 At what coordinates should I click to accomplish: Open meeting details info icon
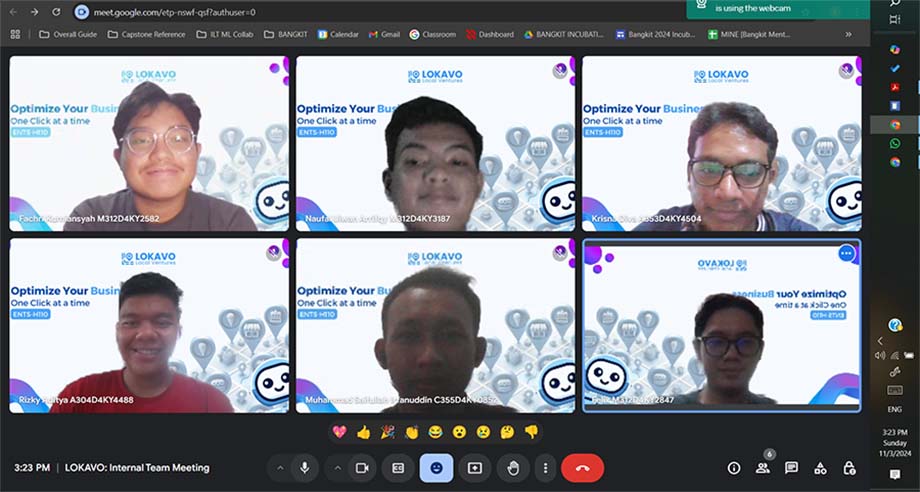click(x=734, y=468)
